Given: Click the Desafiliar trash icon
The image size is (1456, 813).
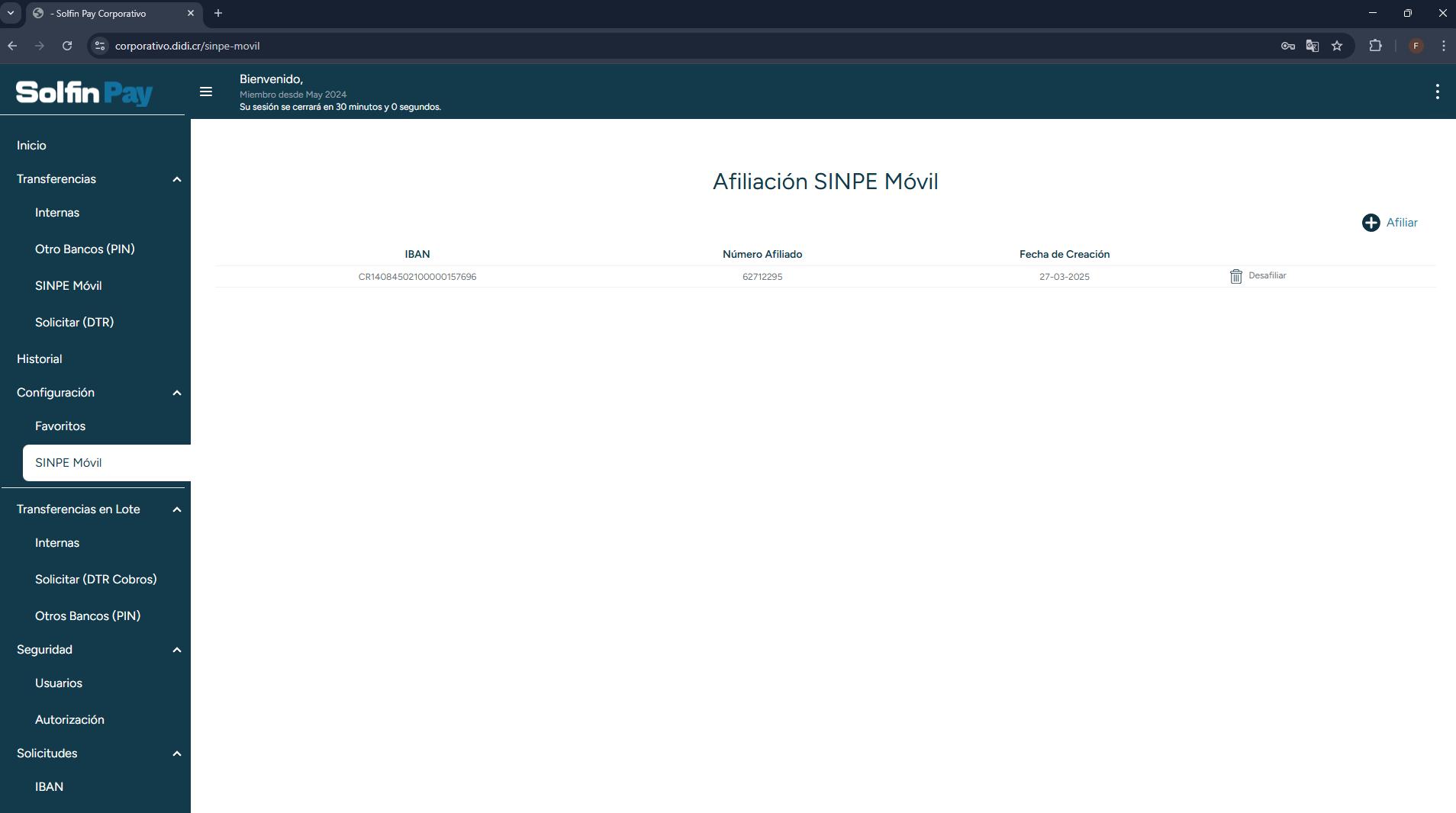Looking at the screenshot, I should click(x=1235, y=276).
